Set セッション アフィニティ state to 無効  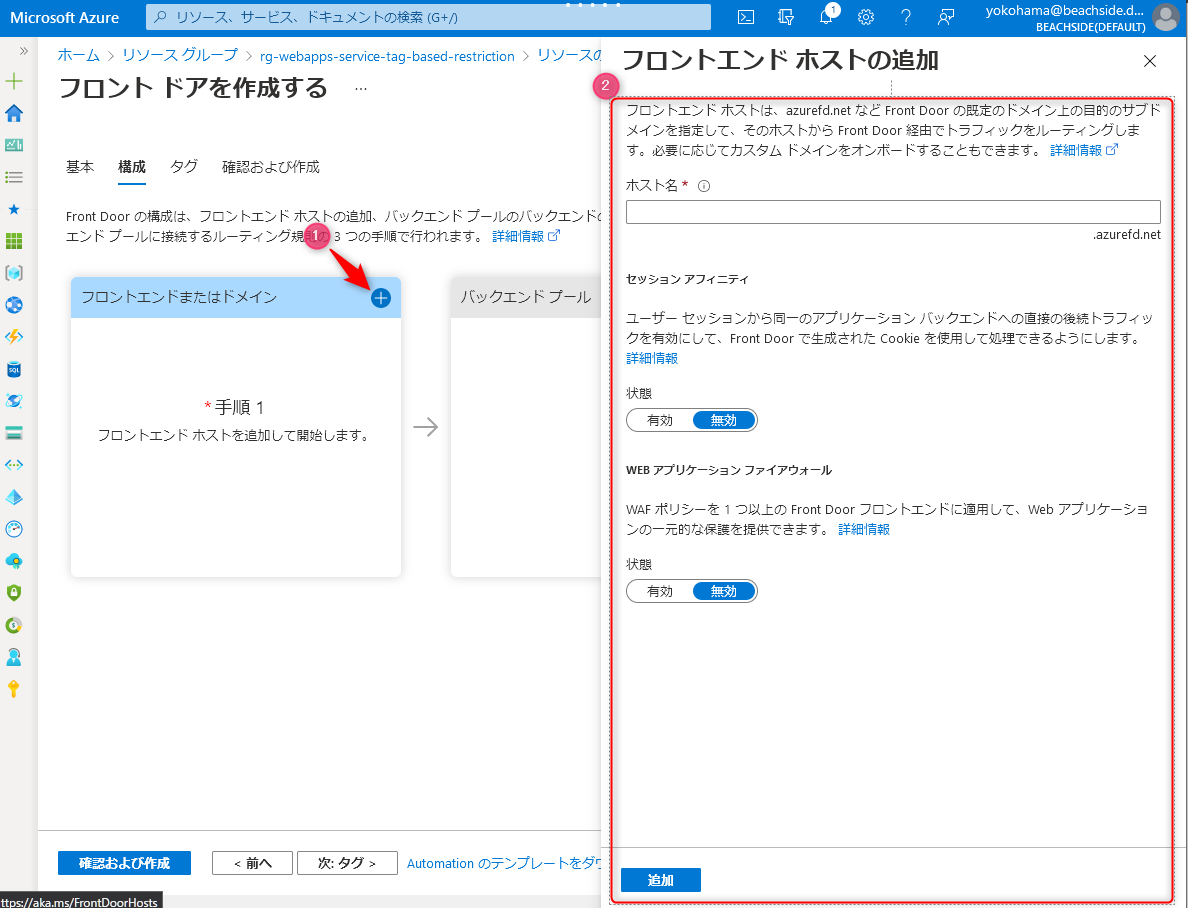[x=724, y=420]
